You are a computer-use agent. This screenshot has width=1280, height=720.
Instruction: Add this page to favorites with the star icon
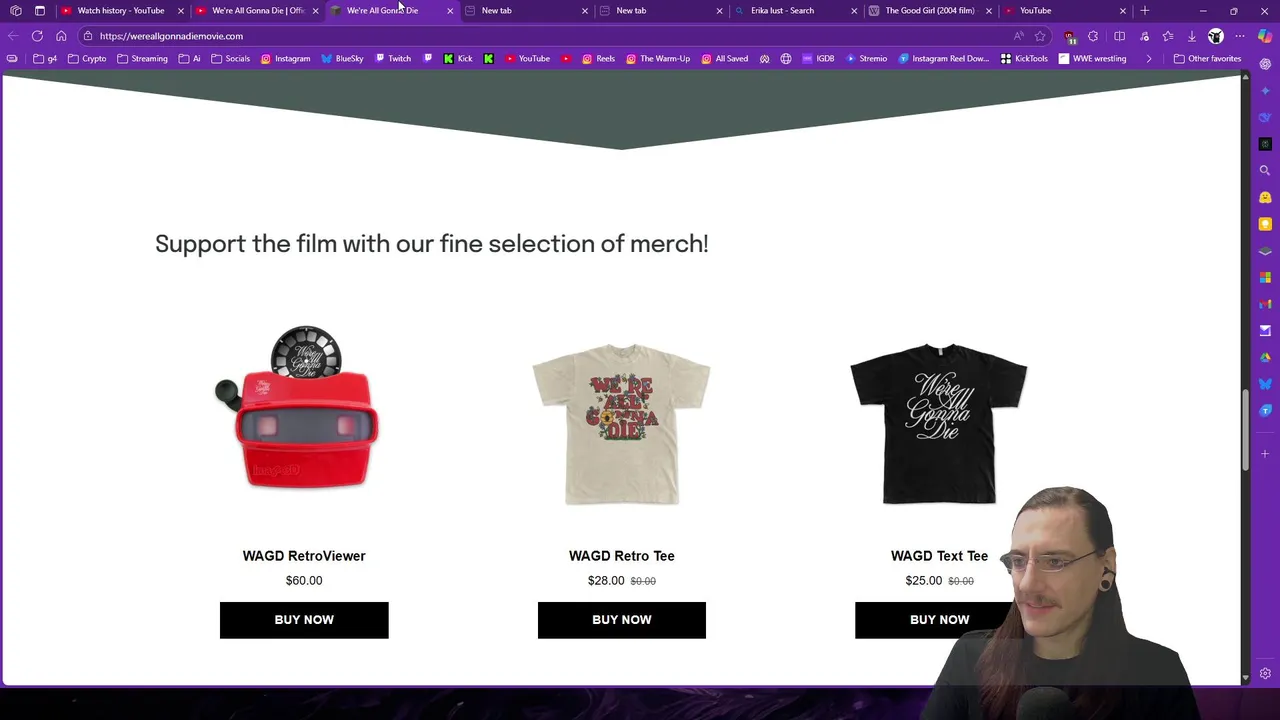(1040, 36)
